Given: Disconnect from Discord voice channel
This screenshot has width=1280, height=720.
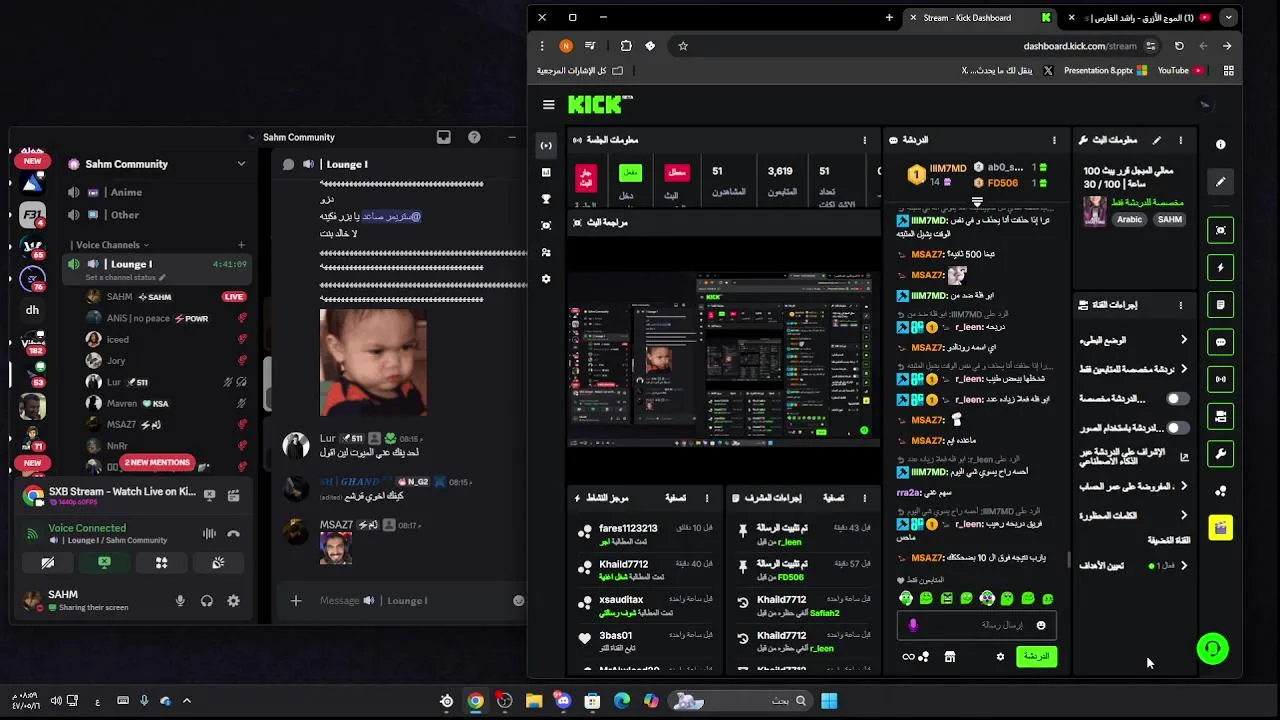Looking at the screenshot, I should click(x=233, y=534).
